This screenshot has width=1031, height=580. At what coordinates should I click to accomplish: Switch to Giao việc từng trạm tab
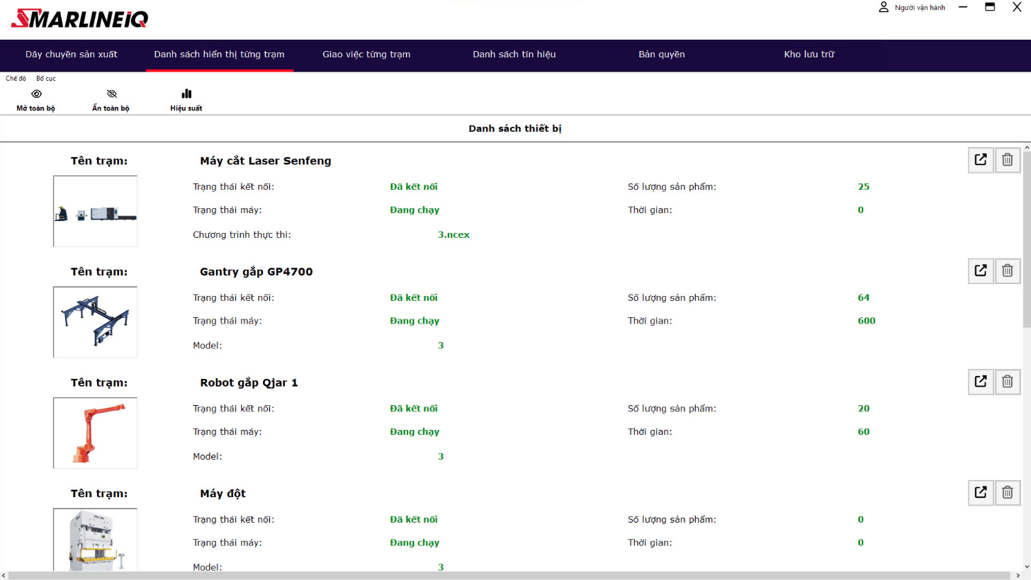click(366, 55)
